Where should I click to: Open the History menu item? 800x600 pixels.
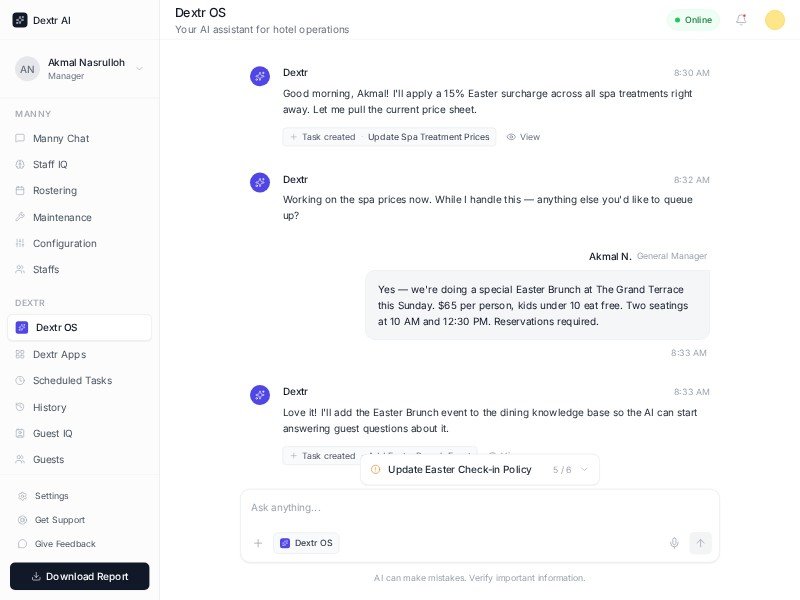[x=49, y=407]
